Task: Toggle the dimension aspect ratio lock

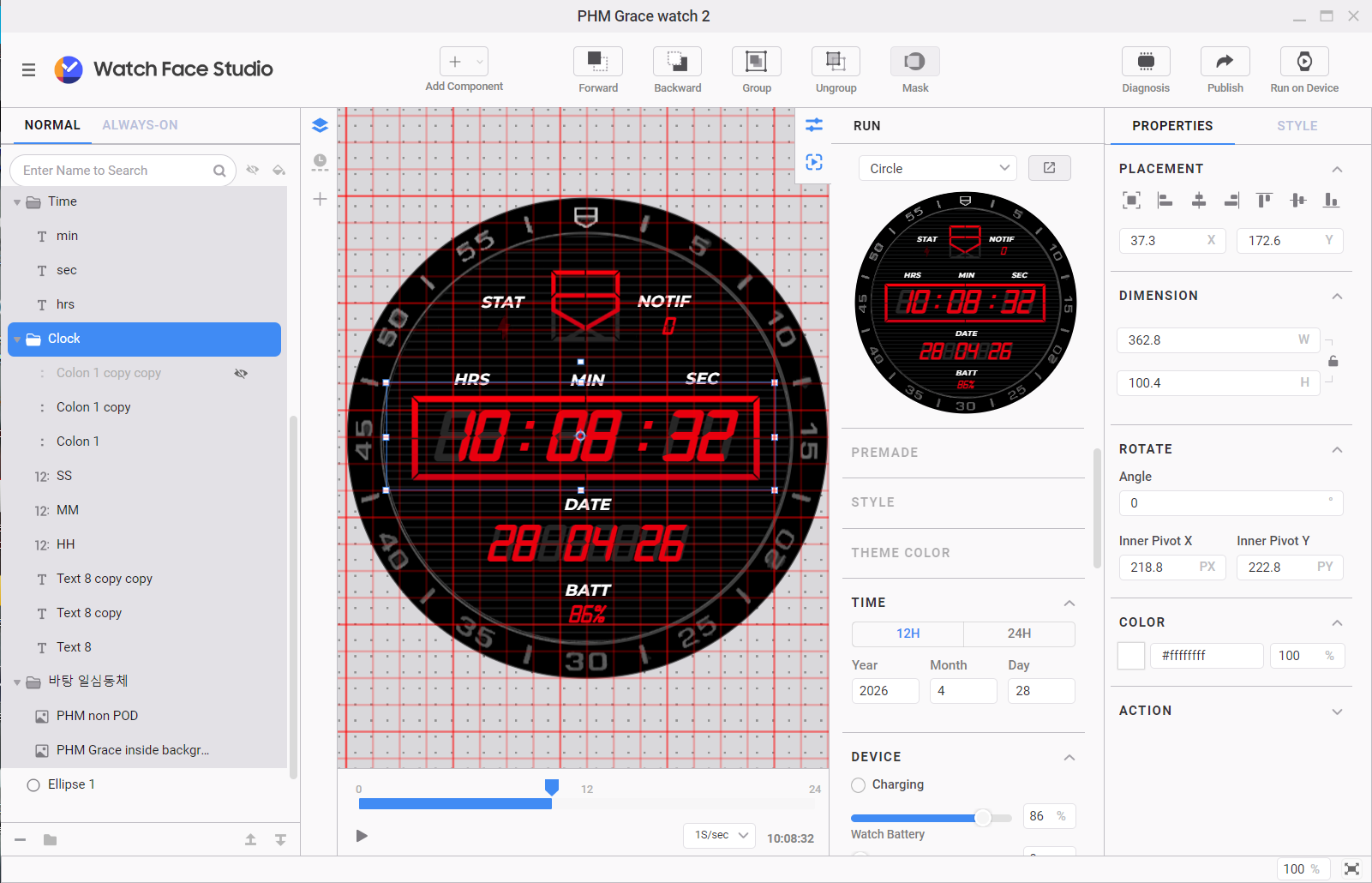Action: point(1333,362)
